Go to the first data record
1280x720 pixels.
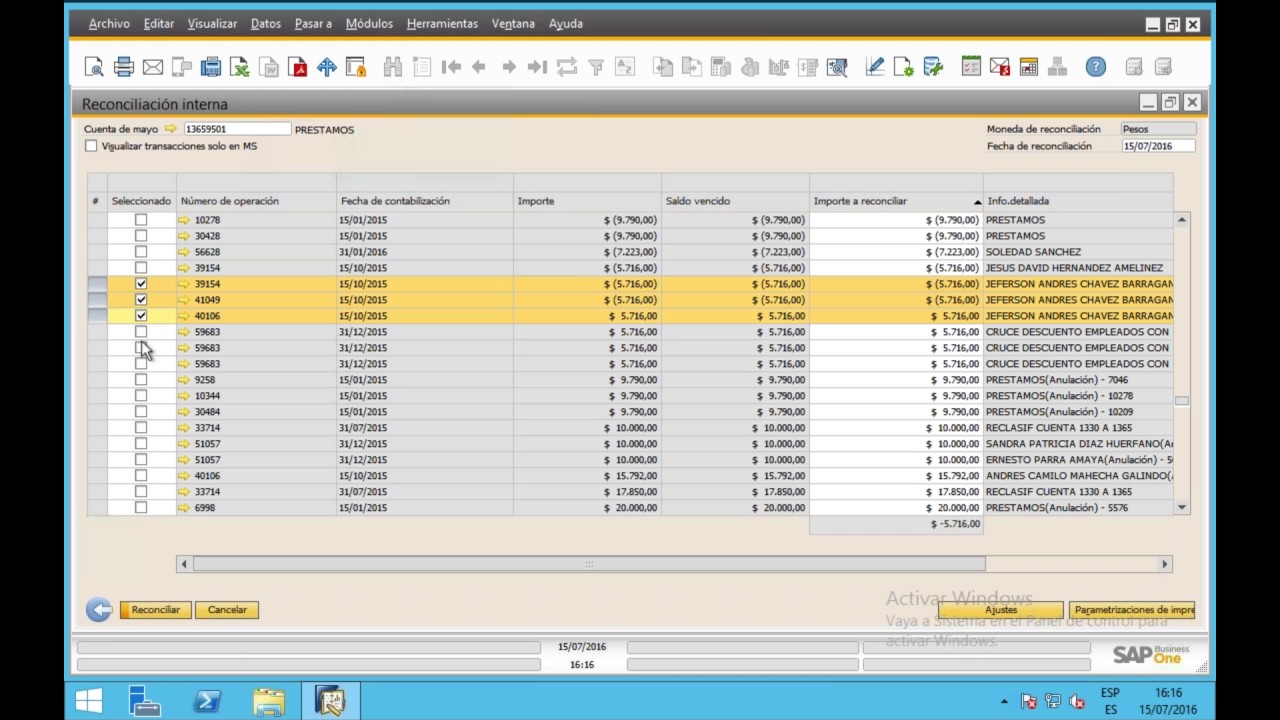coord(451,67)
